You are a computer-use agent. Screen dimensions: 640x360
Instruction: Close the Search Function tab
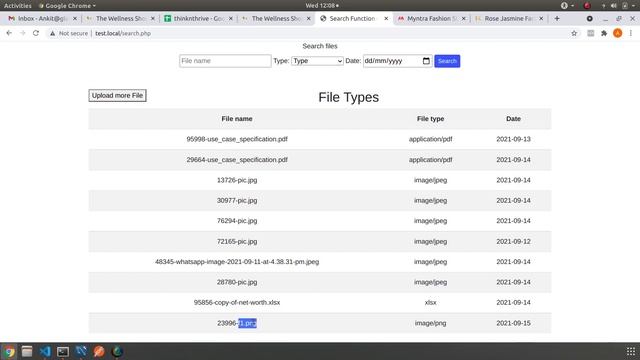386,18
